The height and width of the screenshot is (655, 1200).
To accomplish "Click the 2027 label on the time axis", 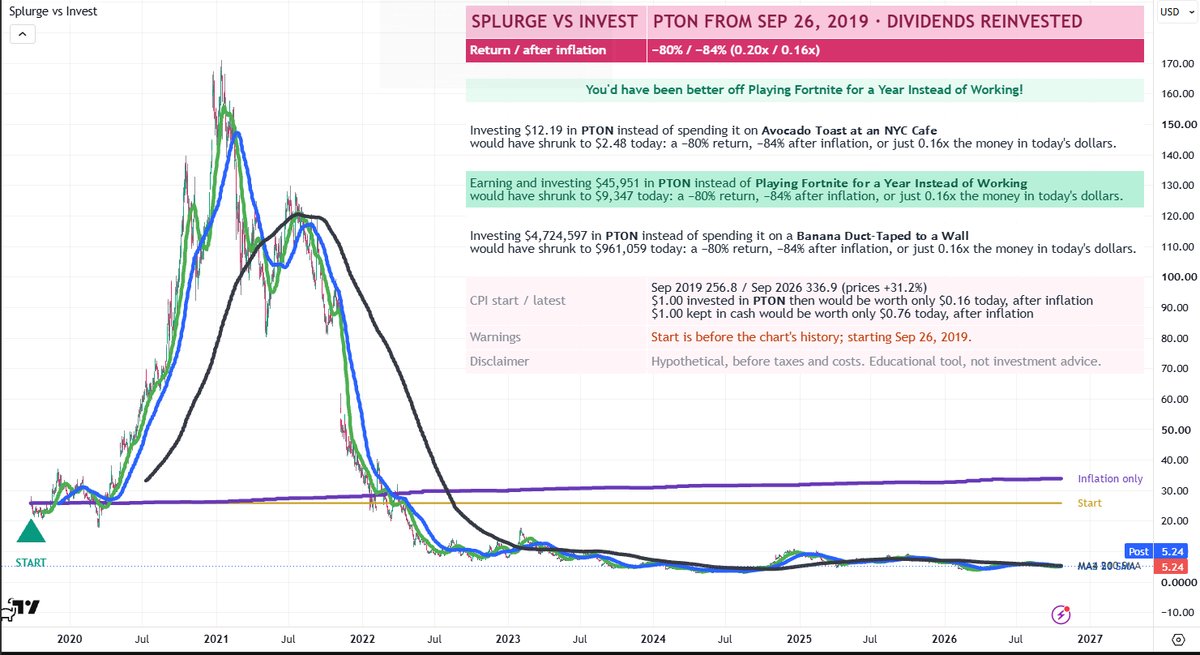I will [x=1090, y=638].
